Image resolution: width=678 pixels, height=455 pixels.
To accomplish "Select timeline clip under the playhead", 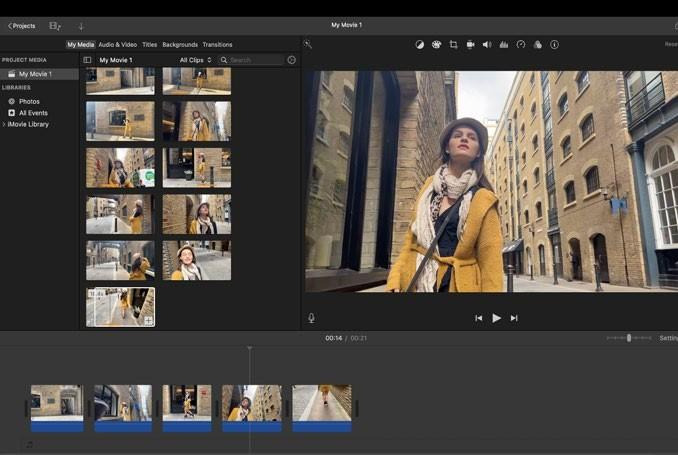I will (x=252, y=408).
